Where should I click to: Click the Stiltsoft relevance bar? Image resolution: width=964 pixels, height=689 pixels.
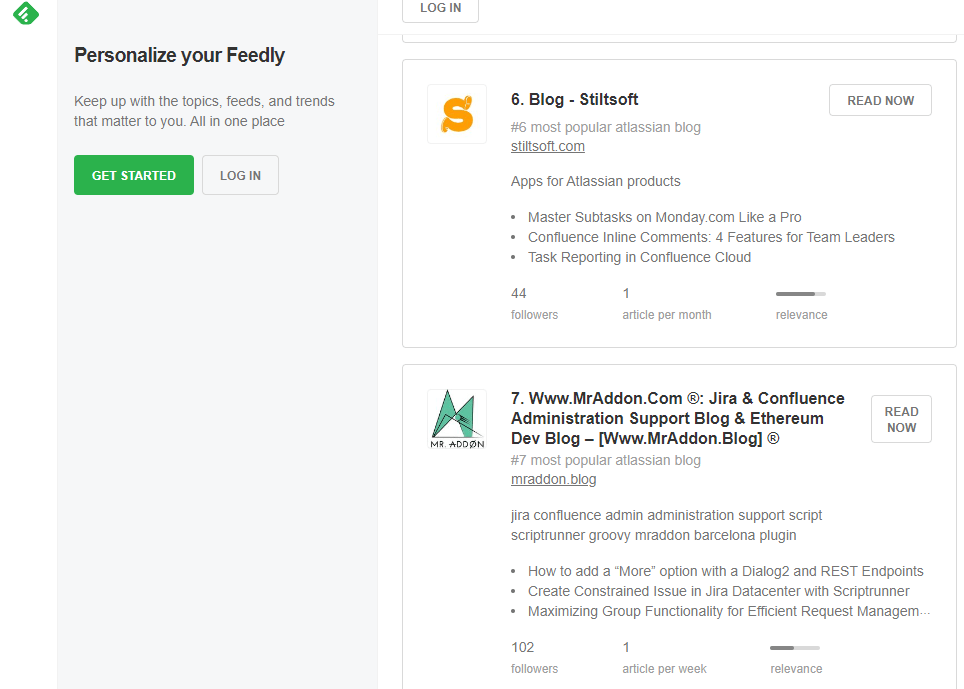coord(800,294)
